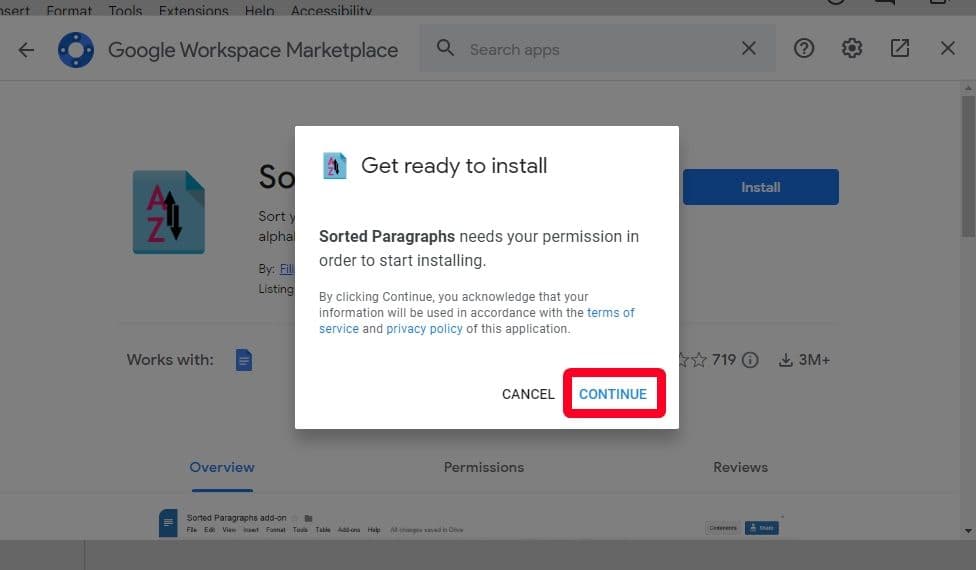Screen dimensions: 976x570
Task: Click in the Search apps field
Action: [595, 49]
